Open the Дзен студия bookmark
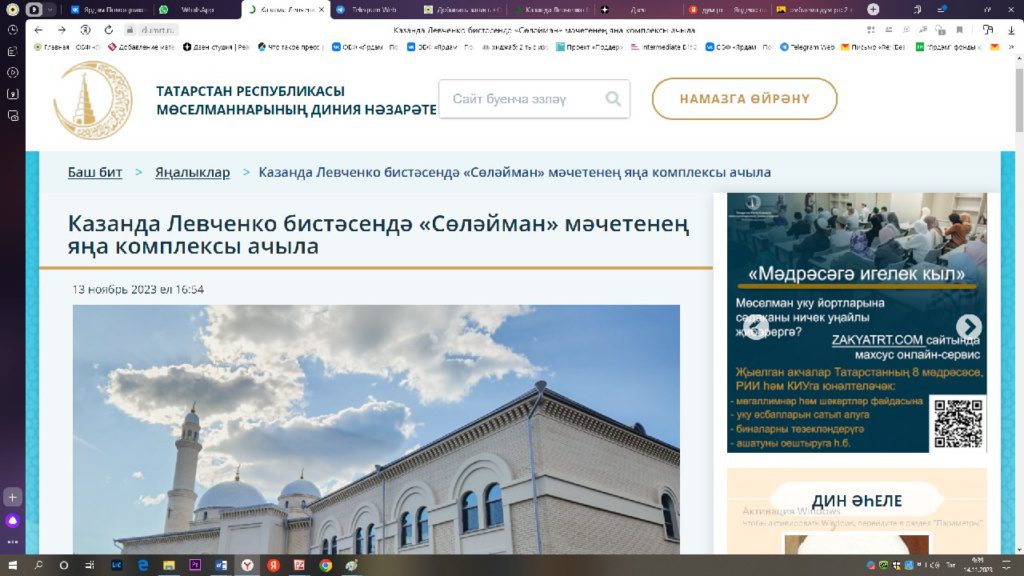 (x=216, y=47)
